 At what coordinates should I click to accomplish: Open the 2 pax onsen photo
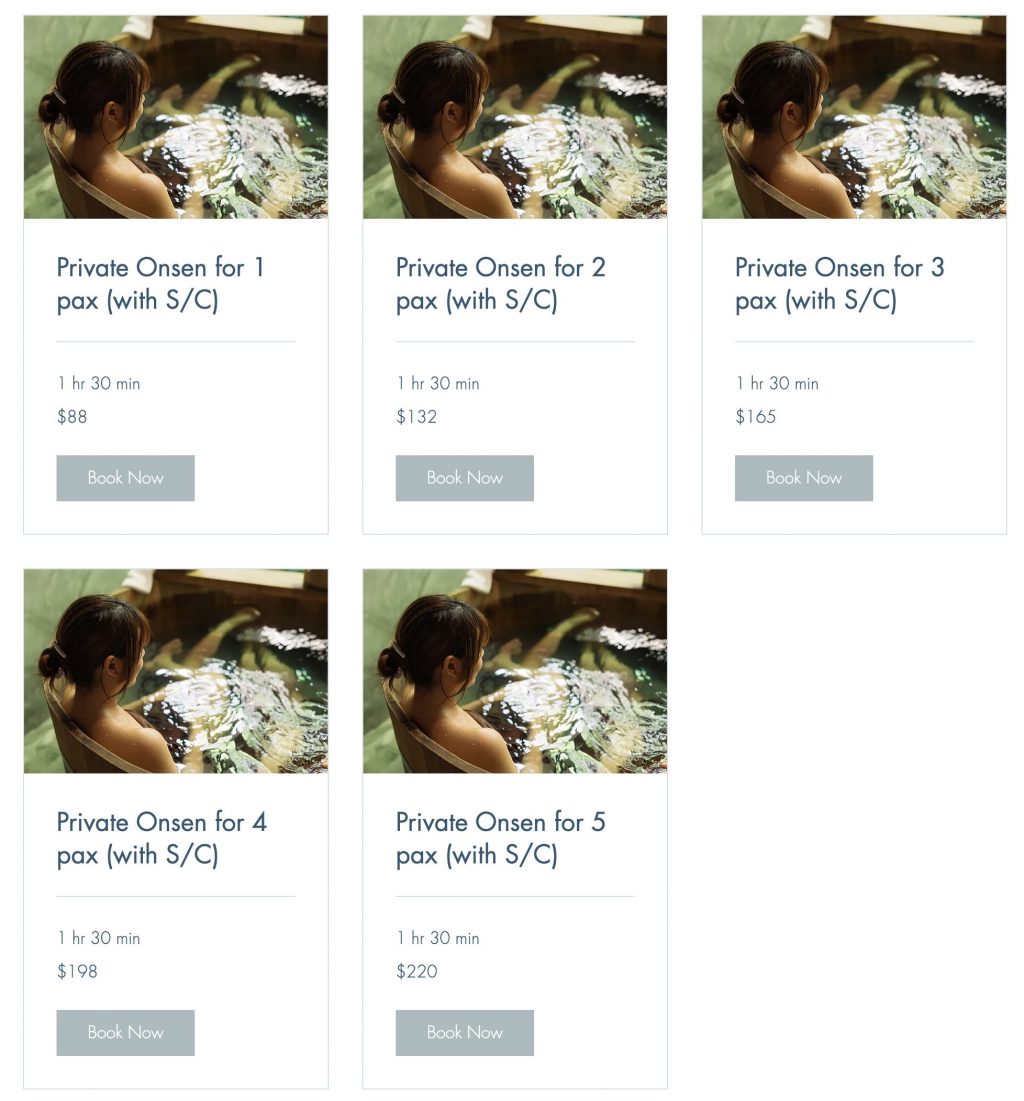click(515, 117)
